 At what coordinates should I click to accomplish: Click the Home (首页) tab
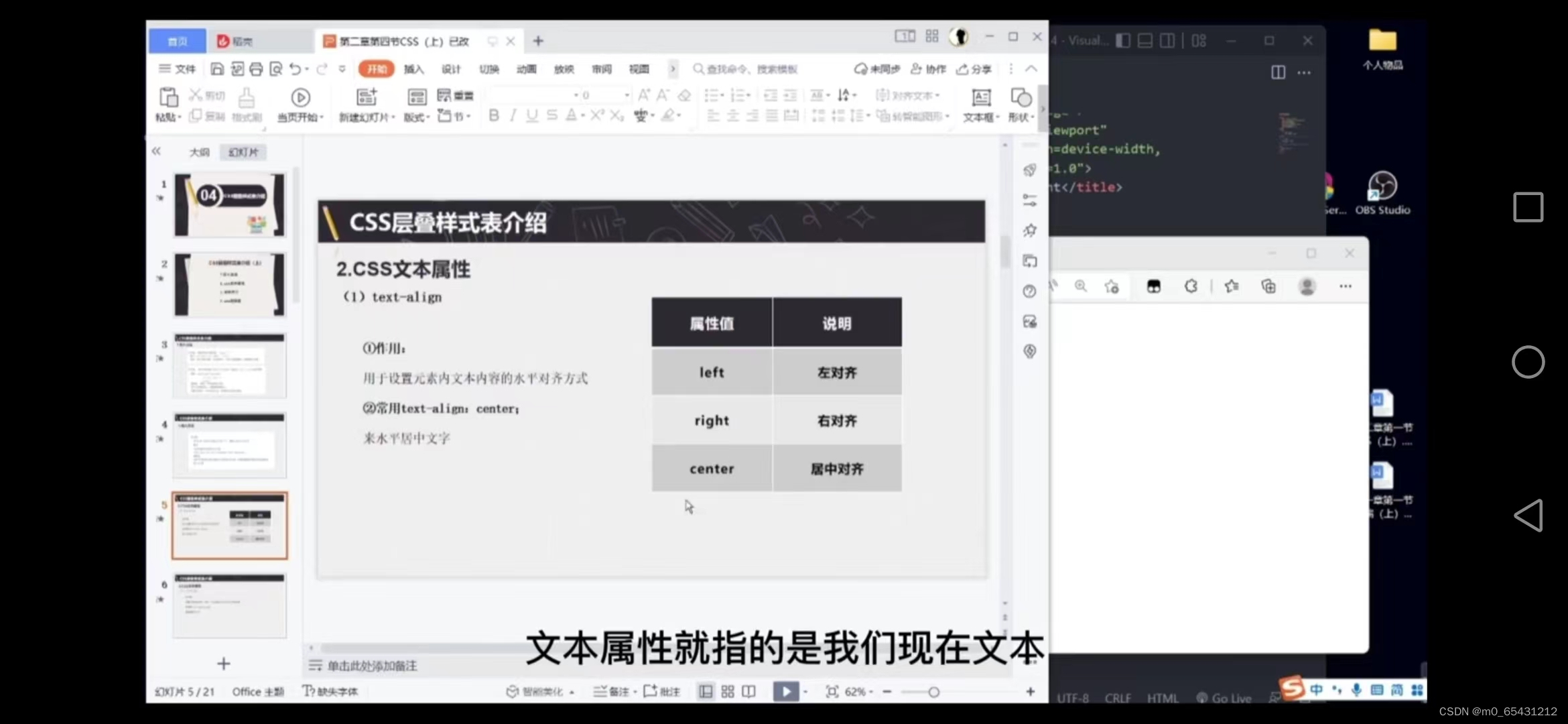click(178, 42)
